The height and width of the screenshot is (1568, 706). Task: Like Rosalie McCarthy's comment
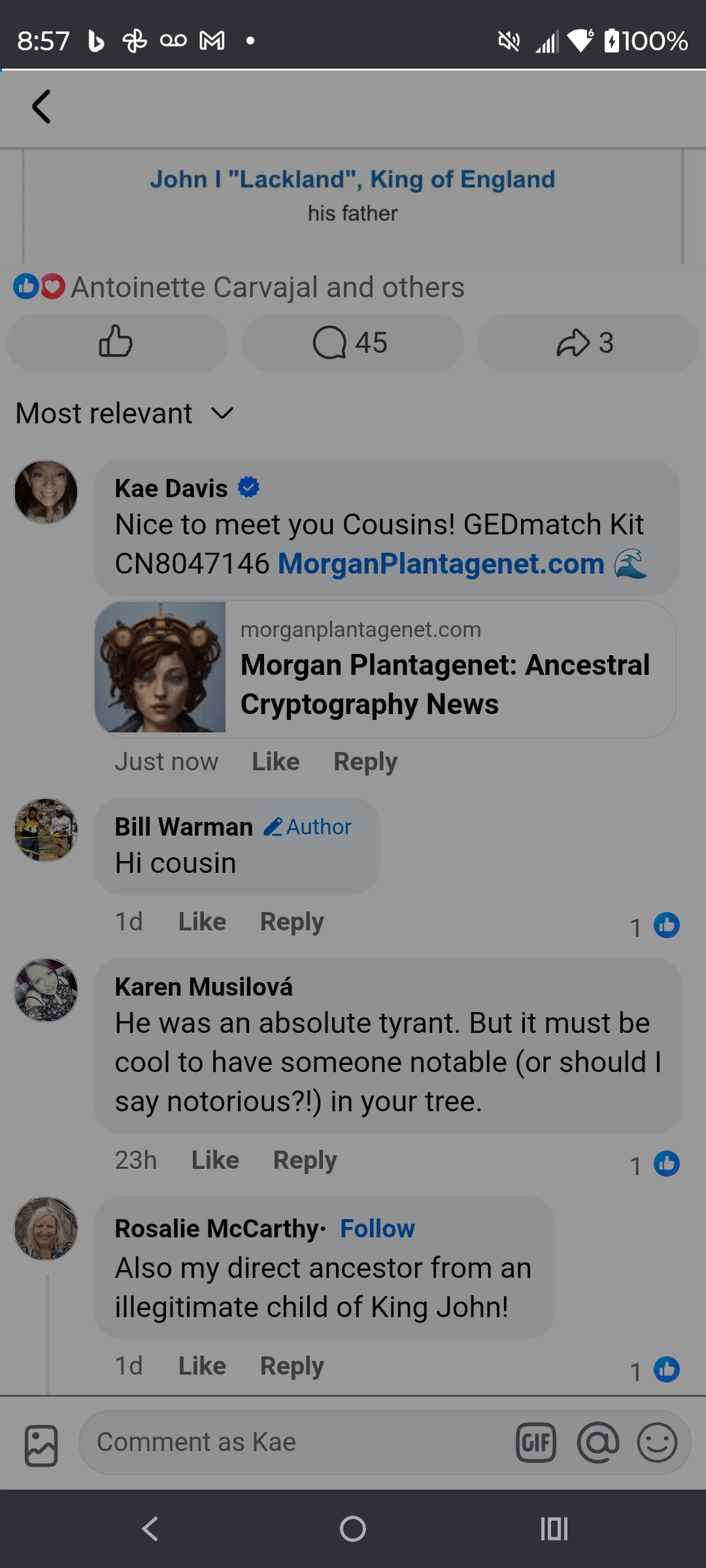(201, 1365)
